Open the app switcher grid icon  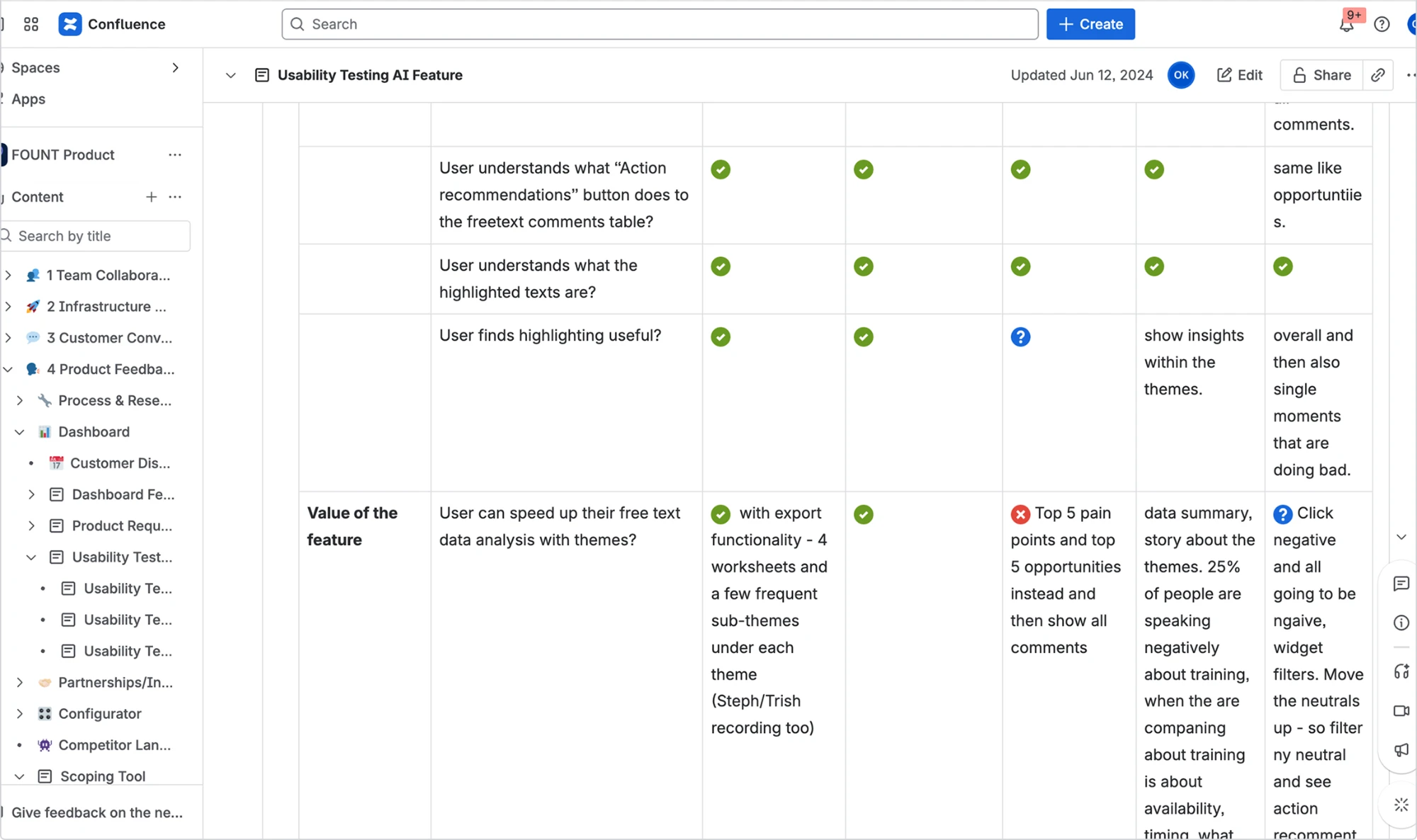[30, 24]
